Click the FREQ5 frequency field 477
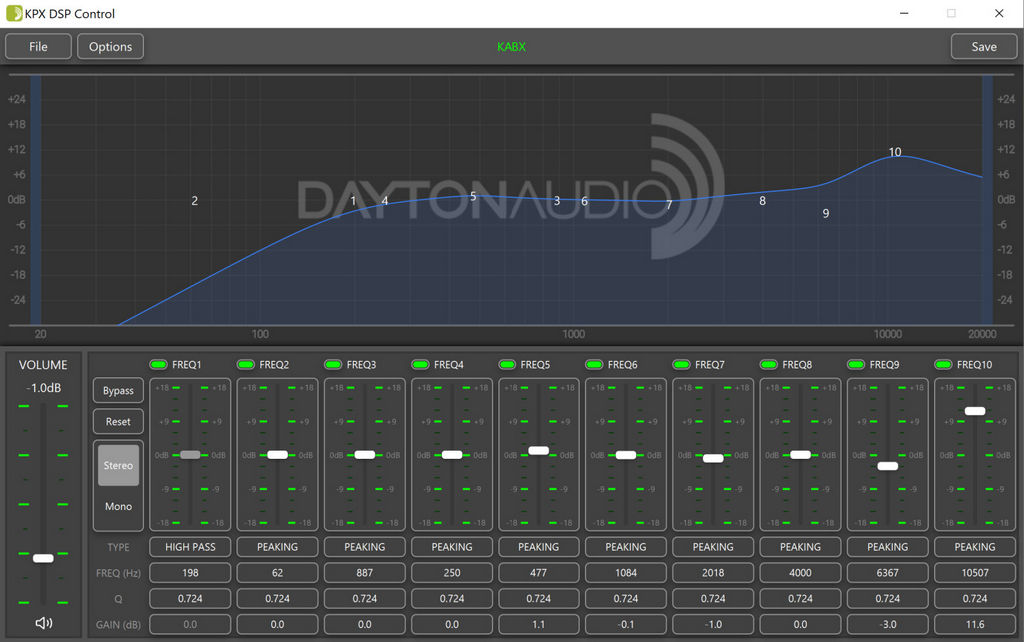Screen dimensions: 1024x642 (x=539, y=573)
